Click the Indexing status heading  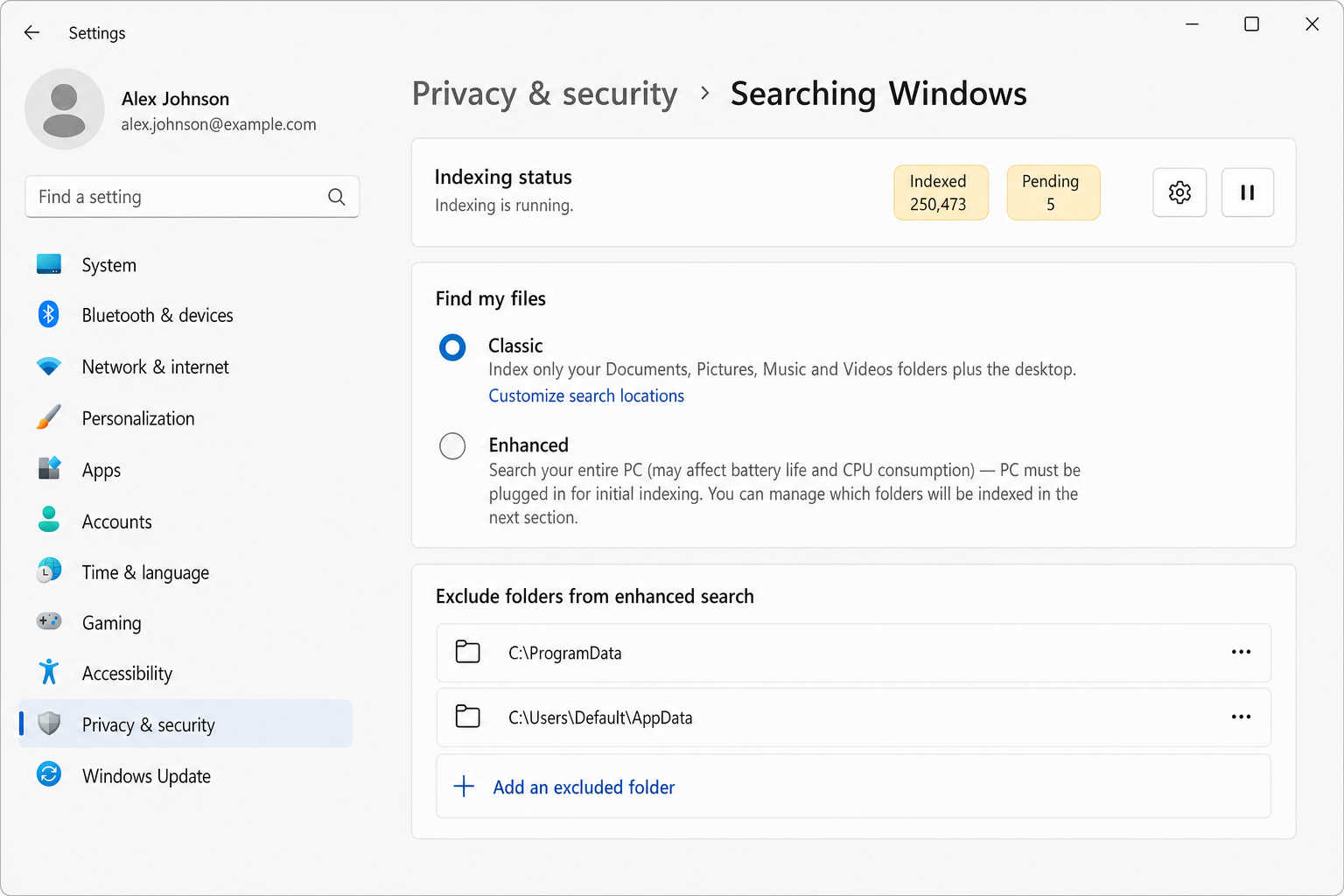pos(503,177)
